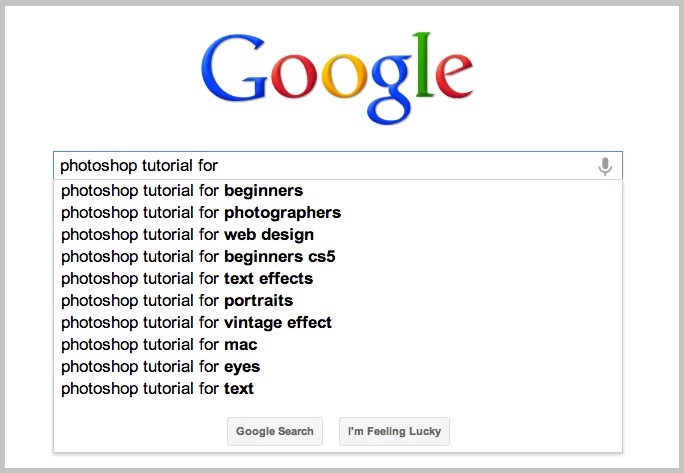Viewport: 684px width, 473px height.
Task: Choose the 'photoshop tutorial for mac' suggestion
Action: [159, 344]
